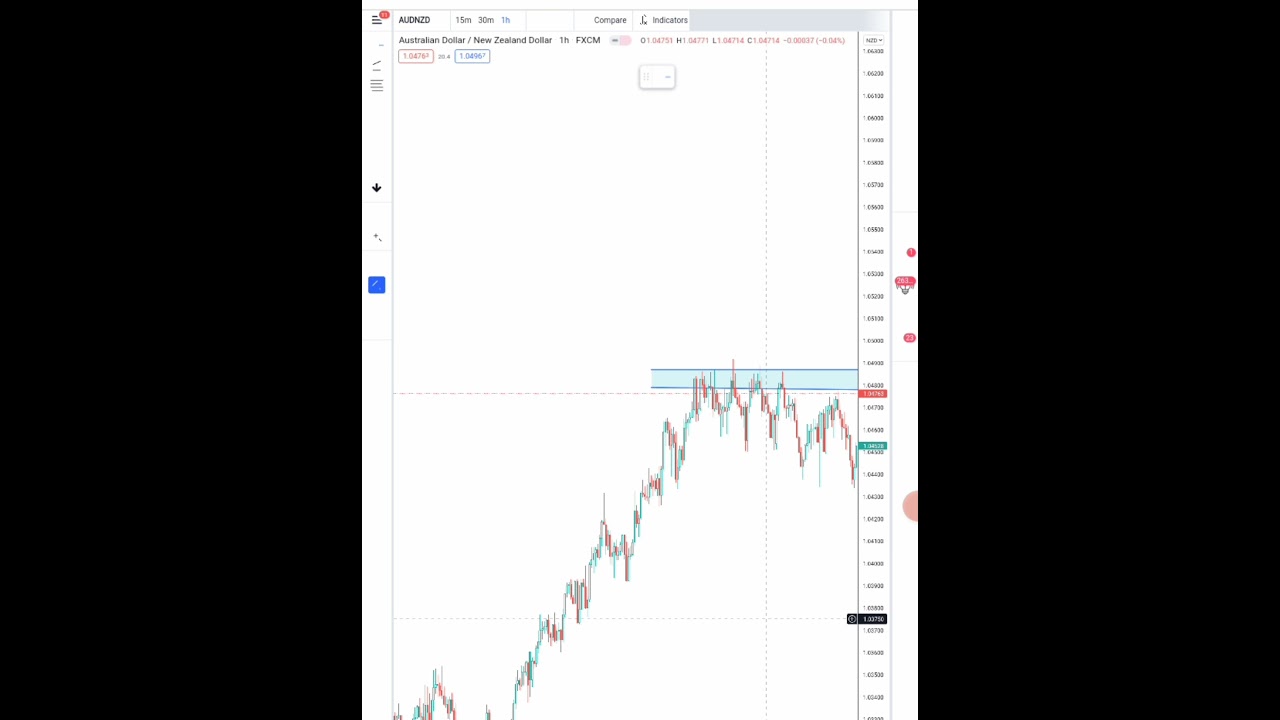Click the drag handle of floating drawing toolbar
Viewport: 1280px width, 720px height.
(x=647, y=77)
